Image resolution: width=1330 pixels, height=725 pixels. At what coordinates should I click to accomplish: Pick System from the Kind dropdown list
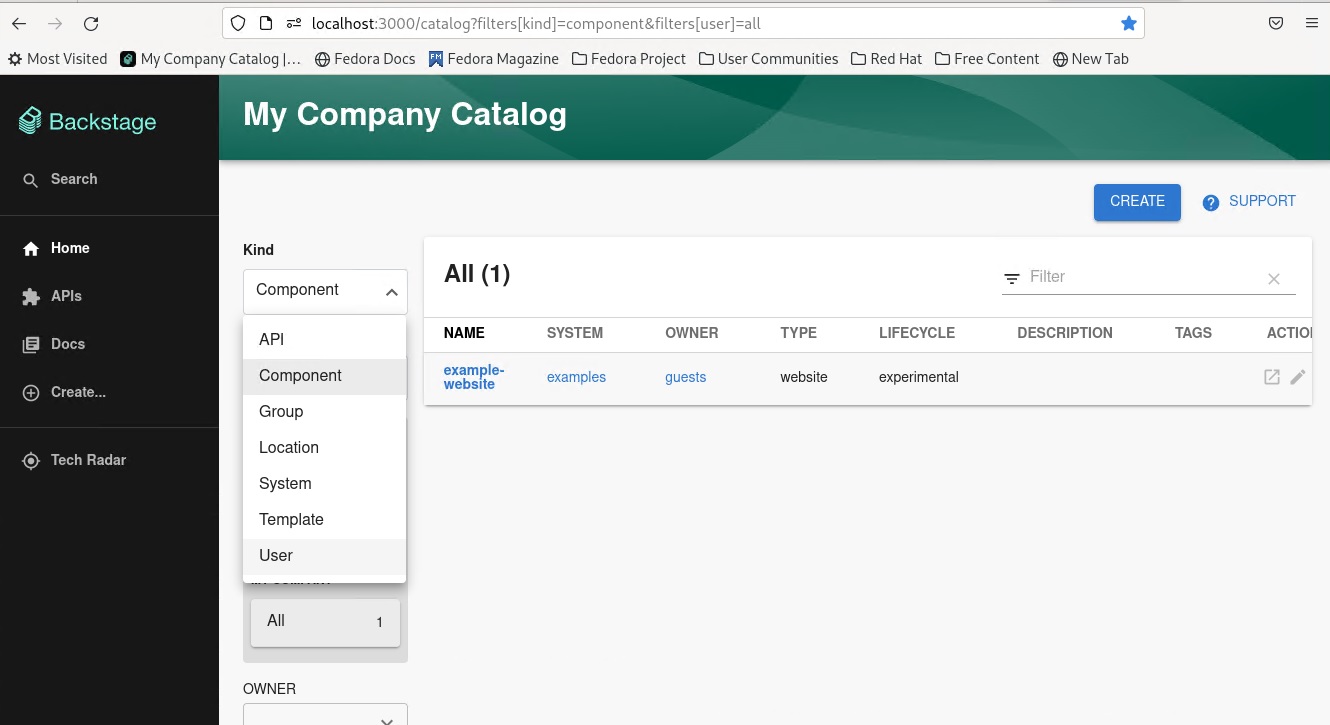pyautogui.click(x=285, y=483)
